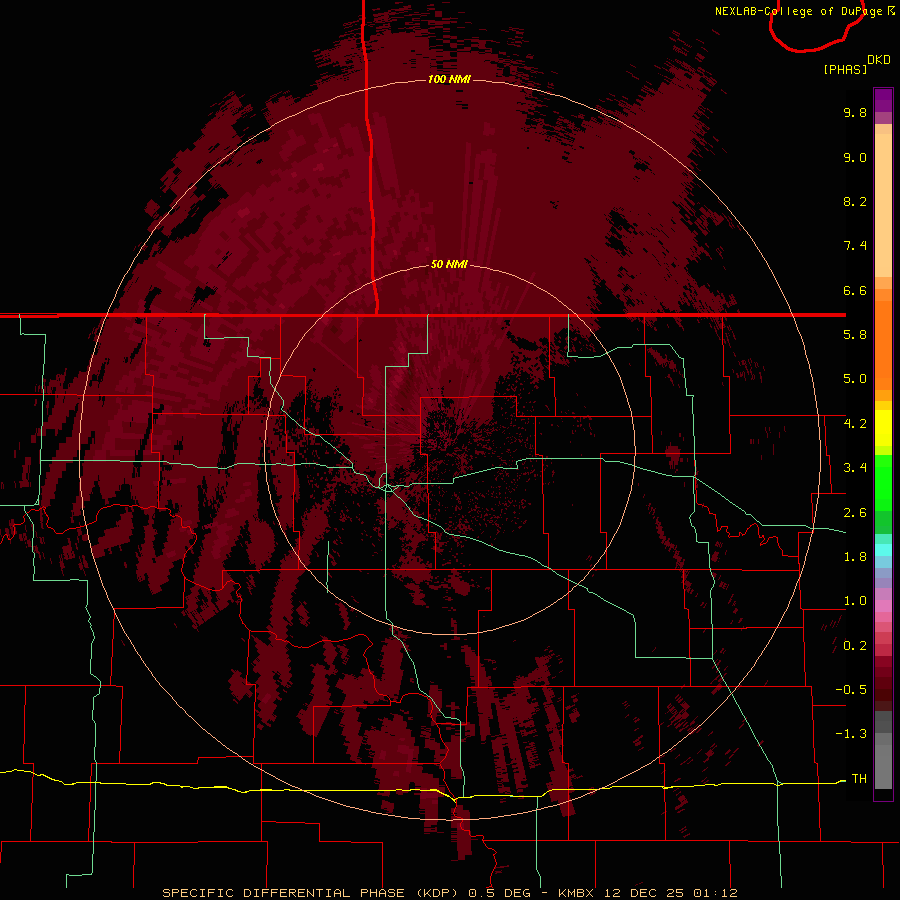Click the purple top segment of color bar
Image resolution: width=900 pixels, height=900 pixels.
click(883, 101)
